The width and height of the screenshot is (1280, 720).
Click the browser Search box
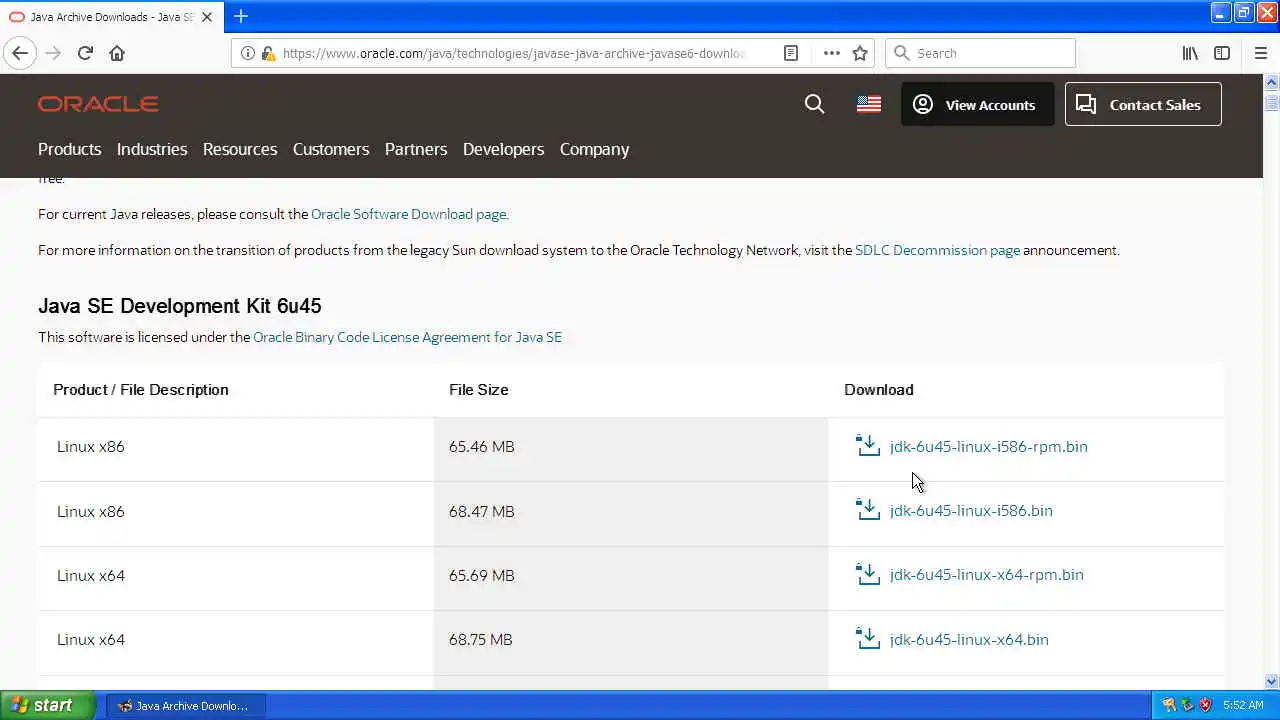click(980, 53)
